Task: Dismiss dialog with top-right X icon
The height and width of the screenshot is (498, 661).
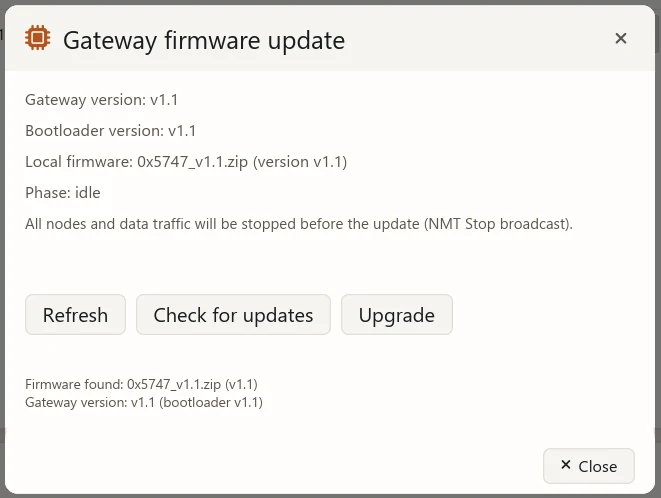Action: [x=621, y=38]
